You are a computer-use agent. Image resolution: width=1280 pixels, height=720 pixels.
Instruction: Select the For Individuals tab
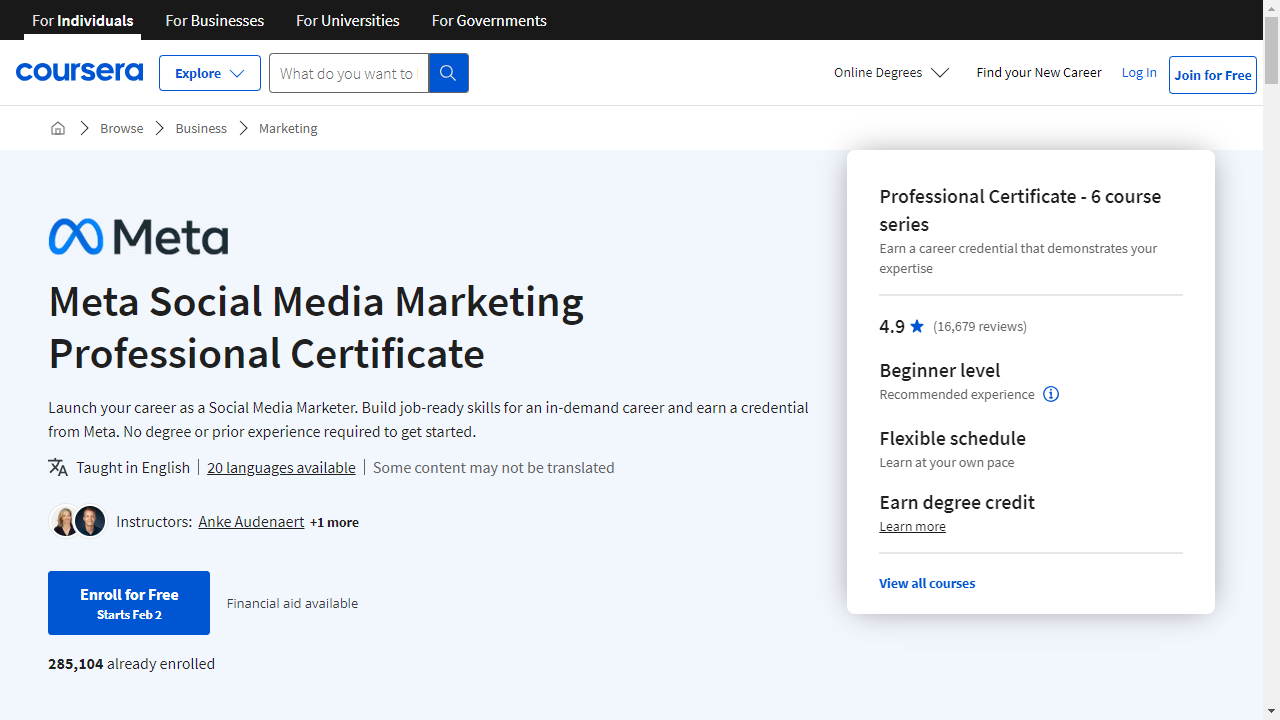click(83, 20)
